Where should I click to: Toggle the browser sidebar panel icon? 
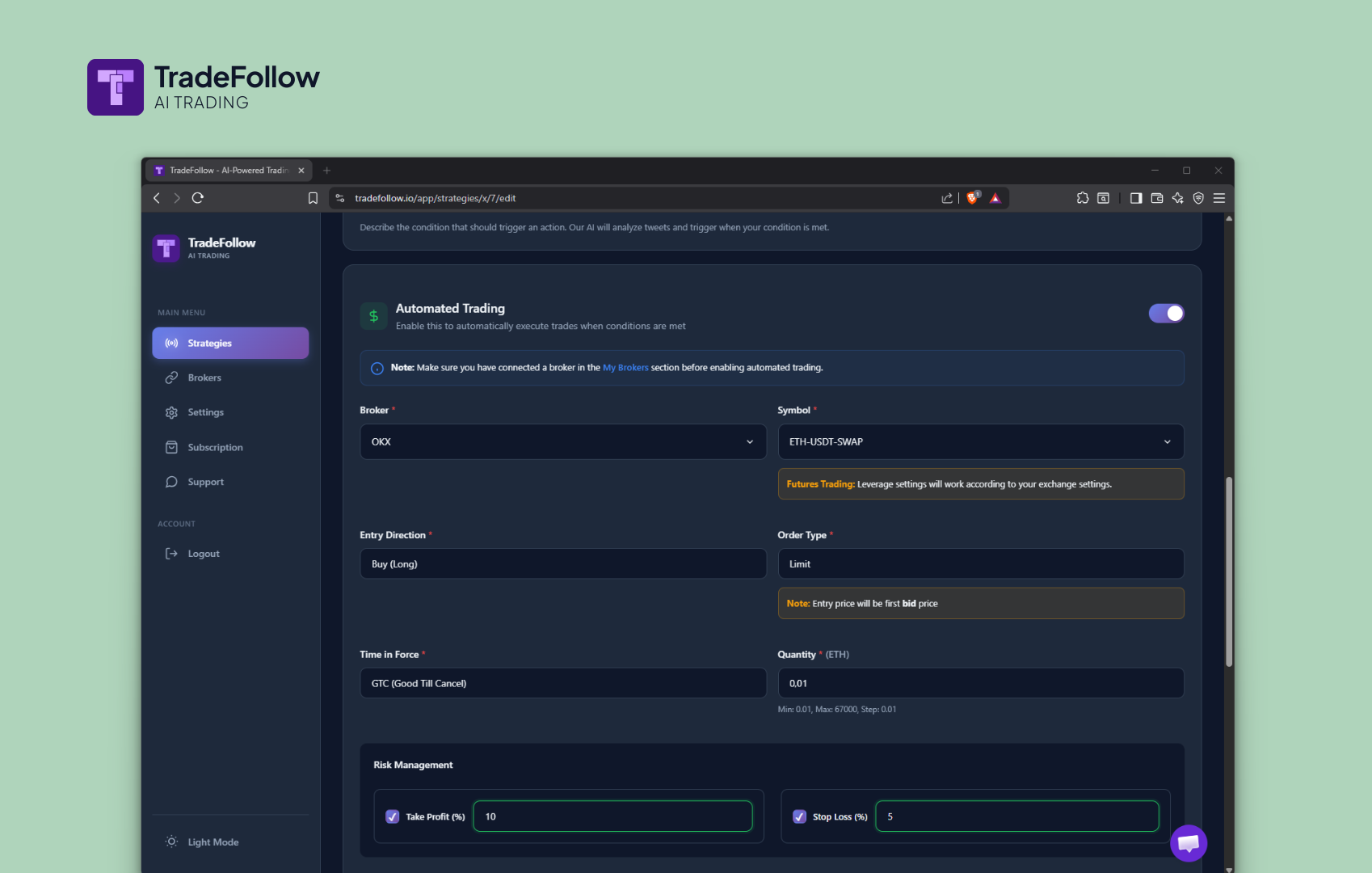click(1136, 198)
